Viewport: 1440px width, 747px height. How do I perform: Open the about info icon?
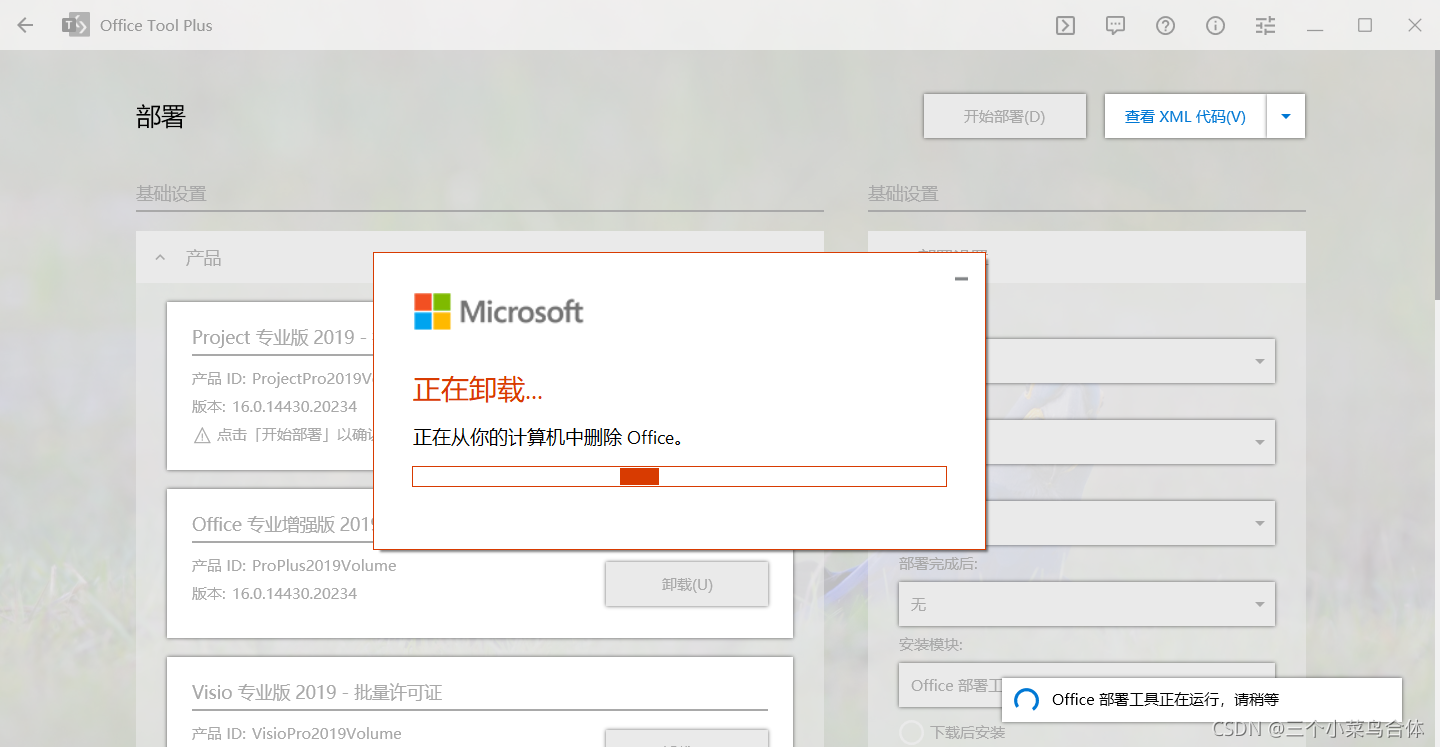[x=1215, y=25]
